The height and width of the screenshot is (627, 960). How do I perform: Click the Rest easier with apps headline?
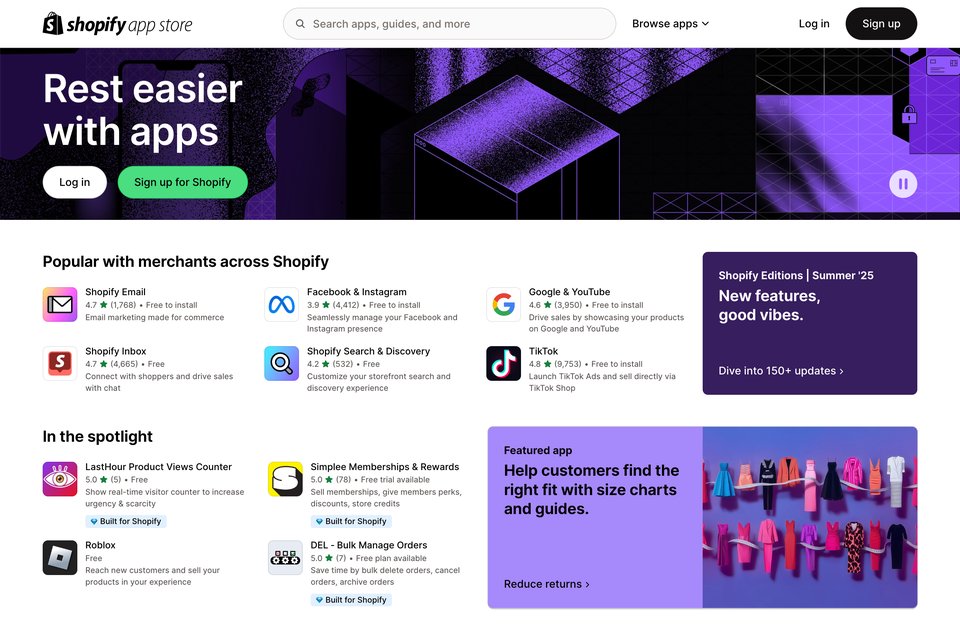(143, 110)
